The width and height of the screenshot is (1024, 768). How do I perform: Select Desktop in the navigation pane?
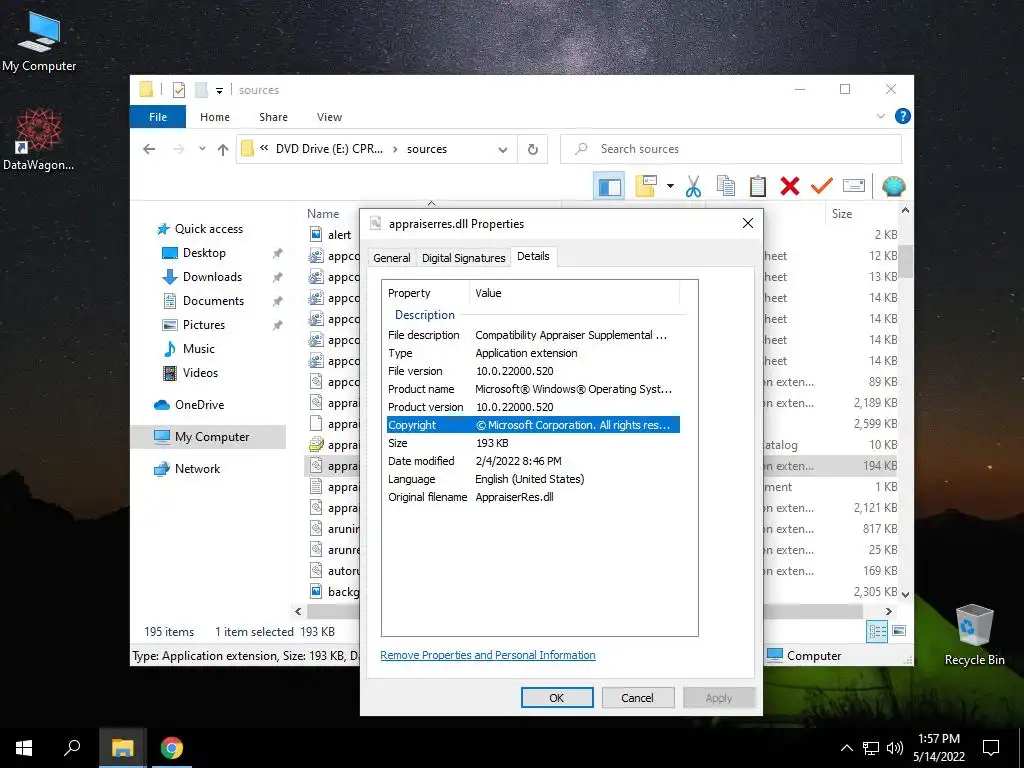204,253
